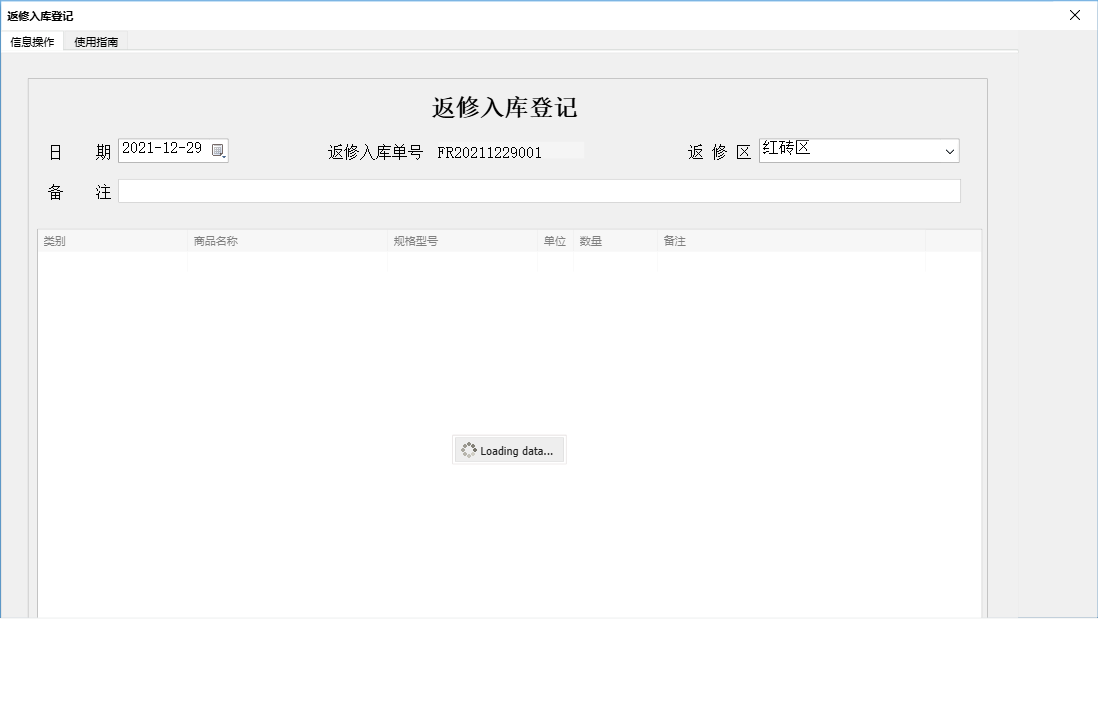The height and width of the screenshot is (712, 1098).
Task: Click inside the 备注 text input field
Action: pos(538,190)
